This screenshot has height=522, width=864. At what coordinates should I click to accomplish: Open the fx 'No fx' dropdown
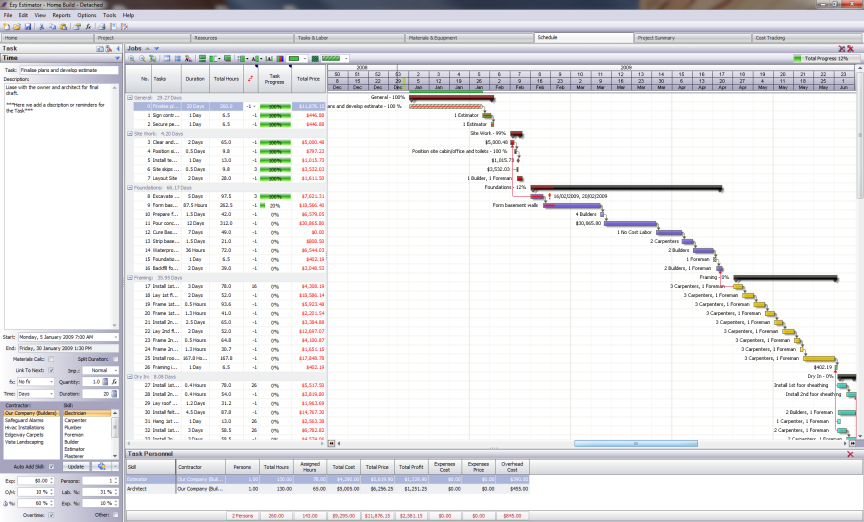[x=51, y=381]
